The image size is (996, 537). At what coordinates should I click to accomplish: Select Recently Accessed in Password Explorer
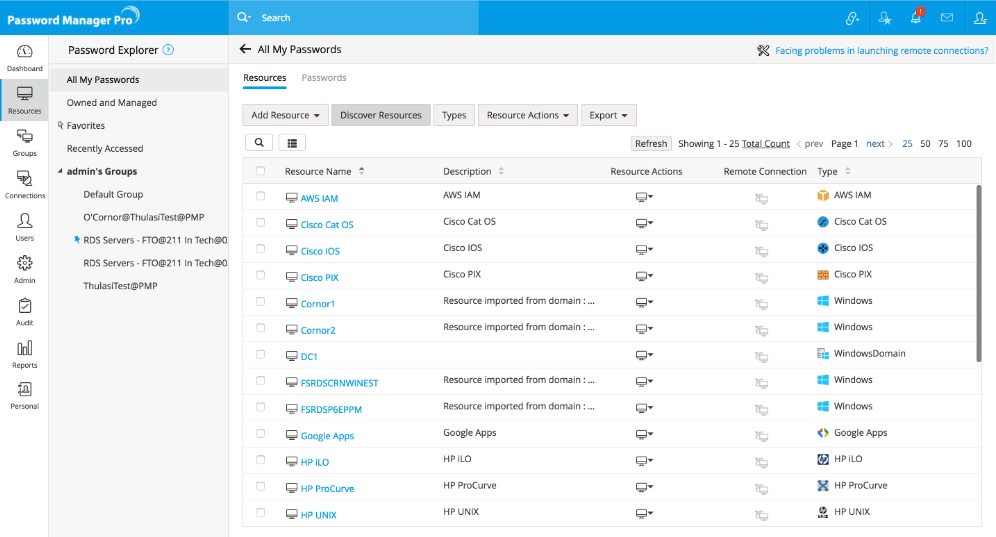(105, 149)
